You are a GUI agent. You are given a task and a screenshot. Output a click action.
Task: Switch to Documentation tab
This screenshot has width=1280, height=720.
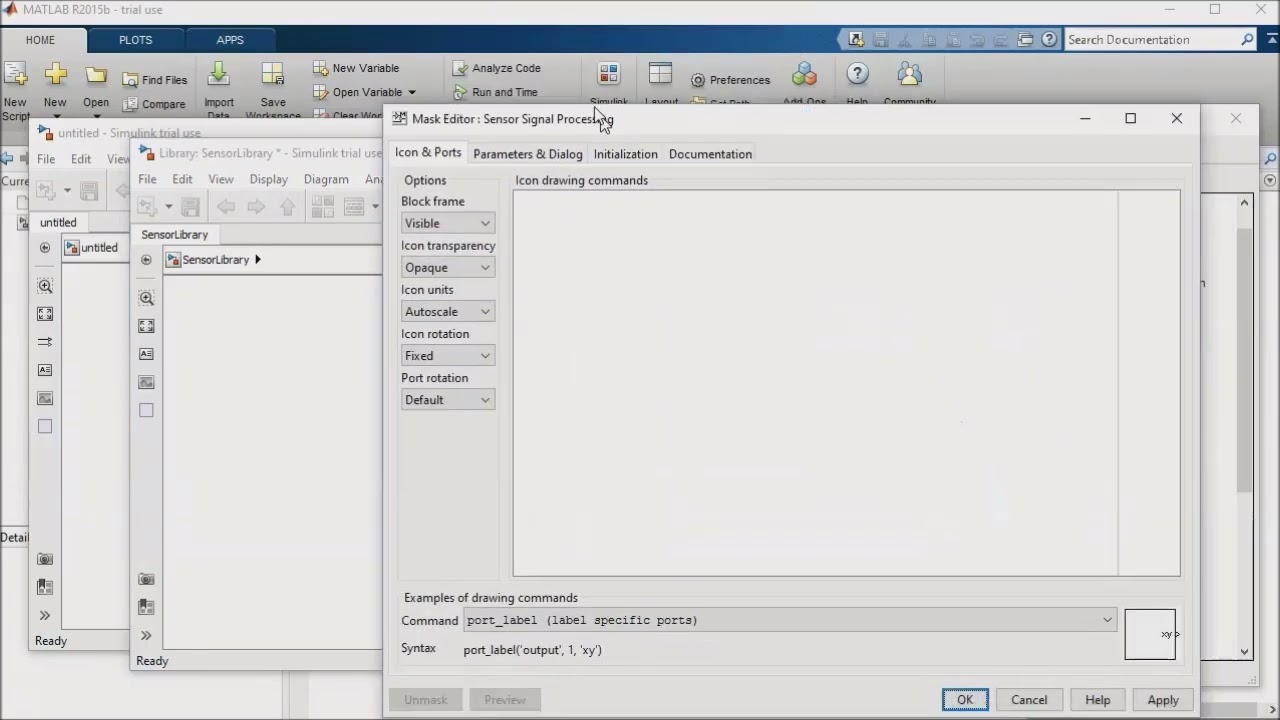710,154
